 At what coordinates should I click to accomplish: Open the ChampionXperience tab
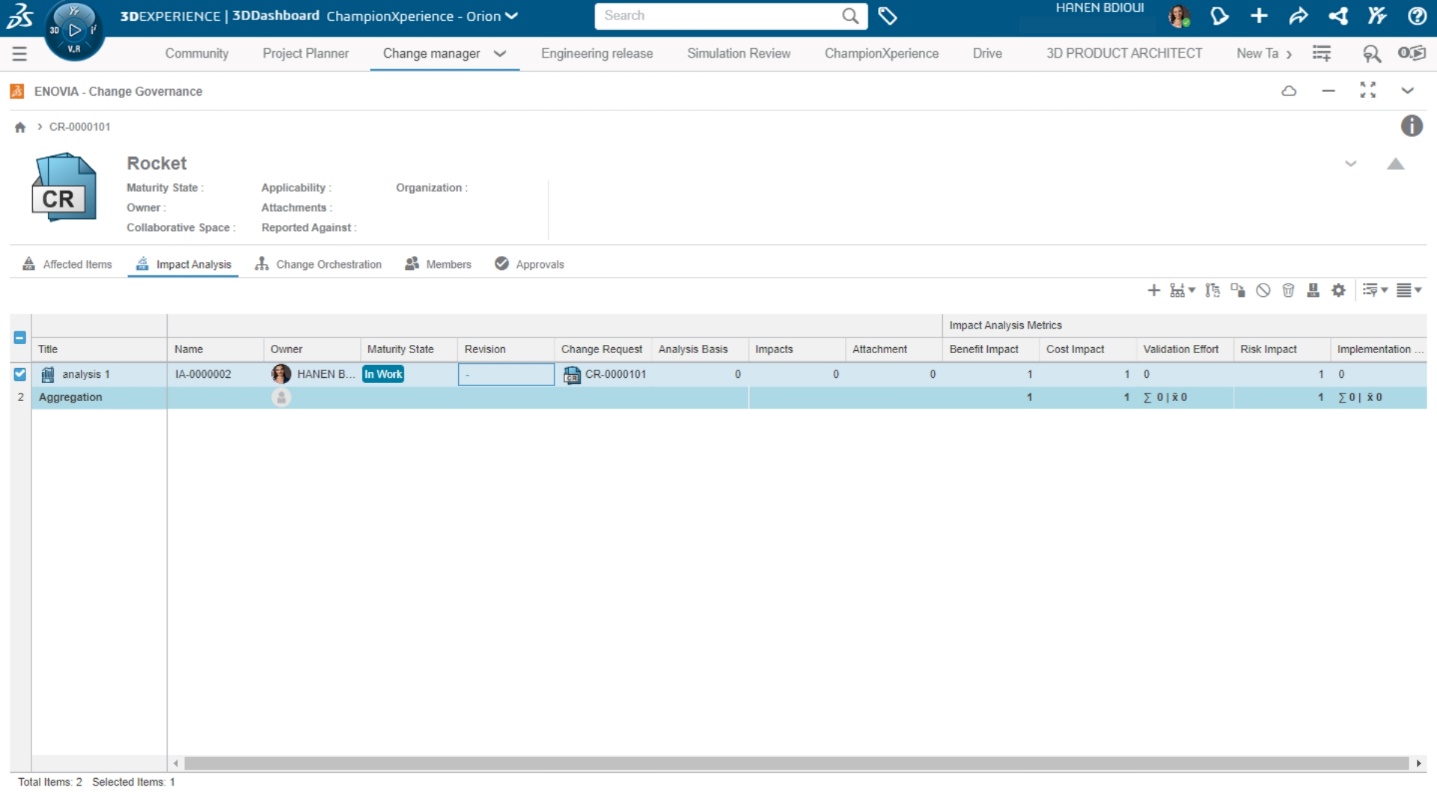(x=881, y=54)
